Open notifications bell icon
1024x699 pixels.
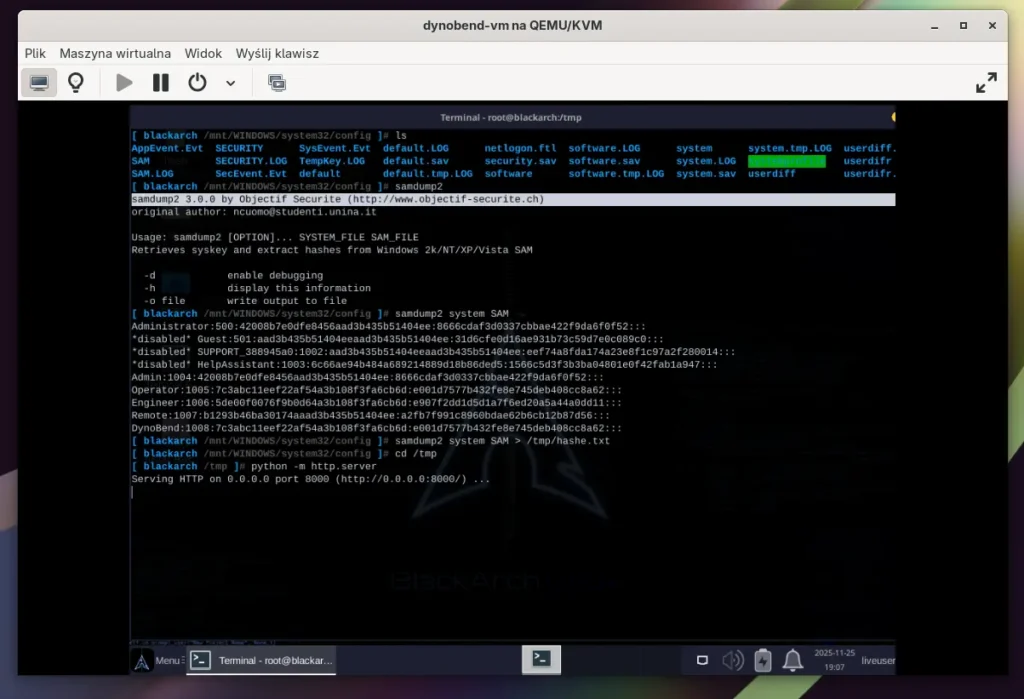click(793, 660)
